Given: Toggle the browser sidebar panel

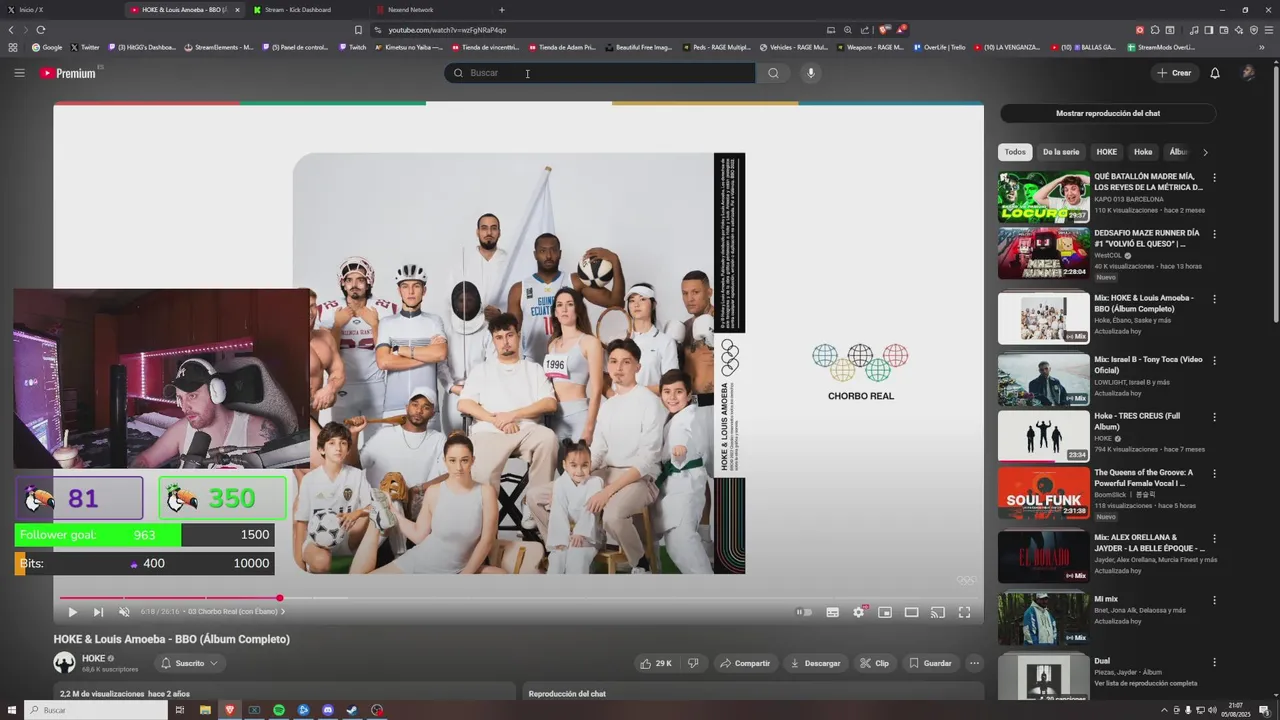Looking at the screenshot, I should [x=1209, y=30].
